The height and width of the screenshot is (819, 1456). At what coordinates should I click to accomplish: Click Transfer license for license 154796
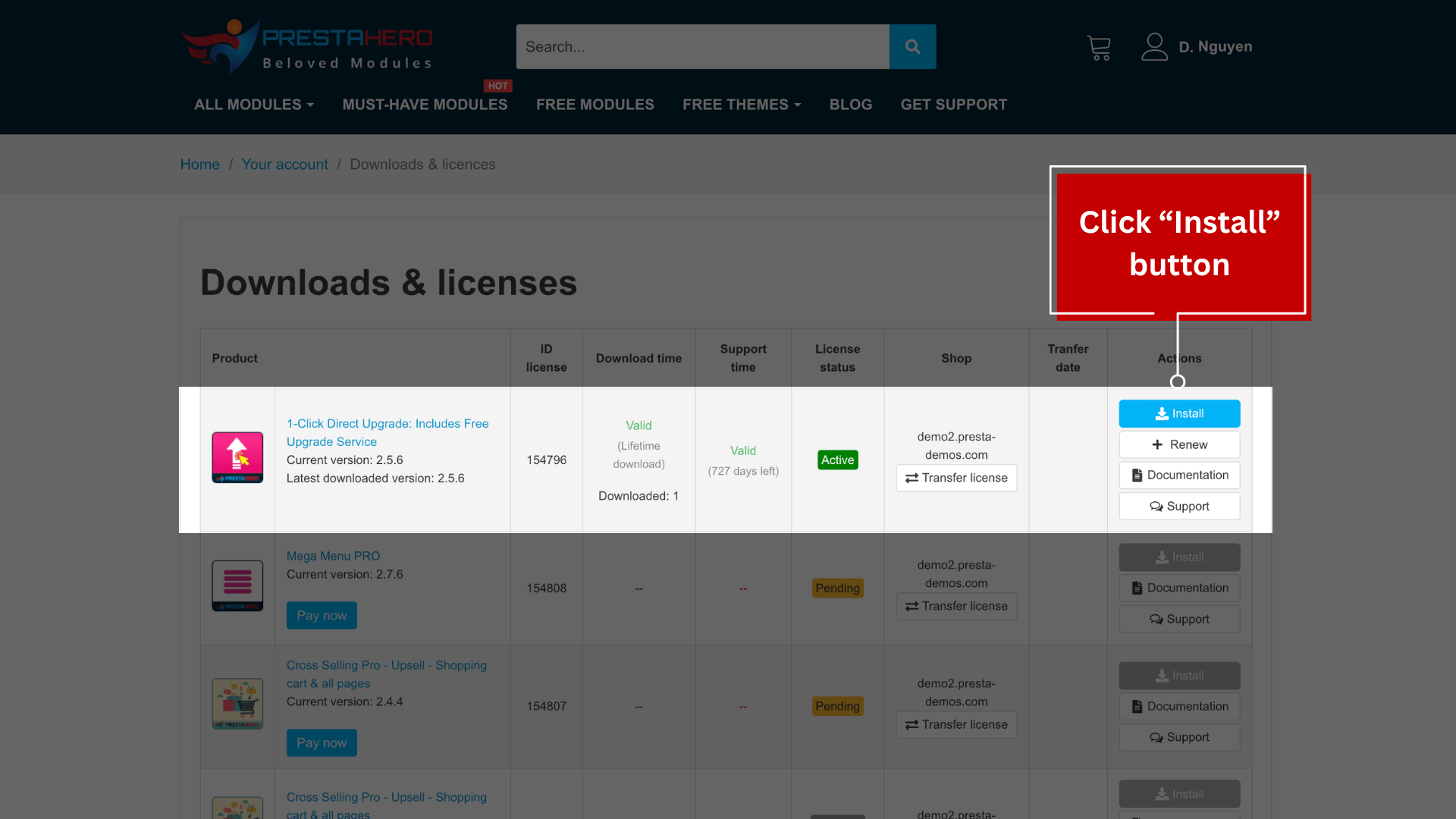pyautogui.click(x=956, y=478)
